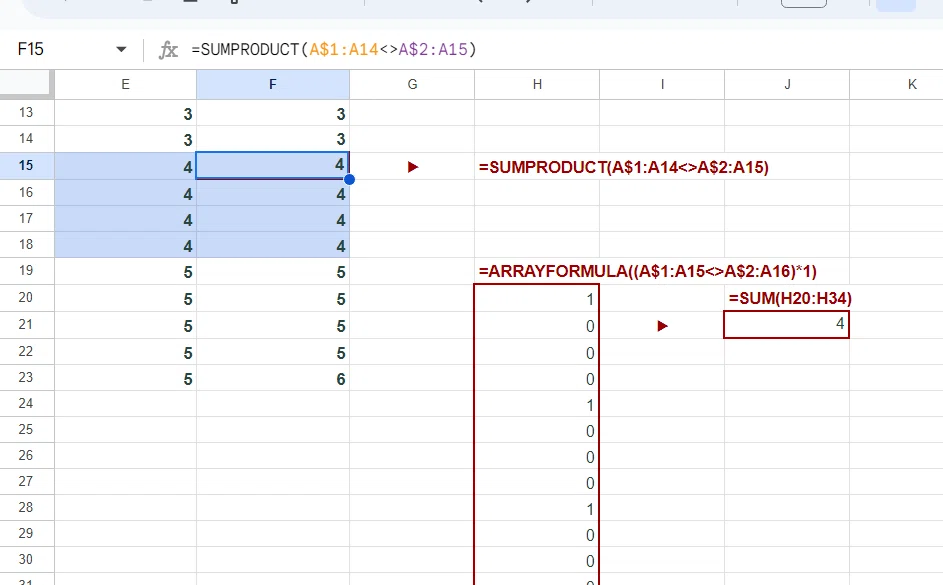This screenshot has width=943, height=585.
Task: Select column K header
Action: pos(896,84)
